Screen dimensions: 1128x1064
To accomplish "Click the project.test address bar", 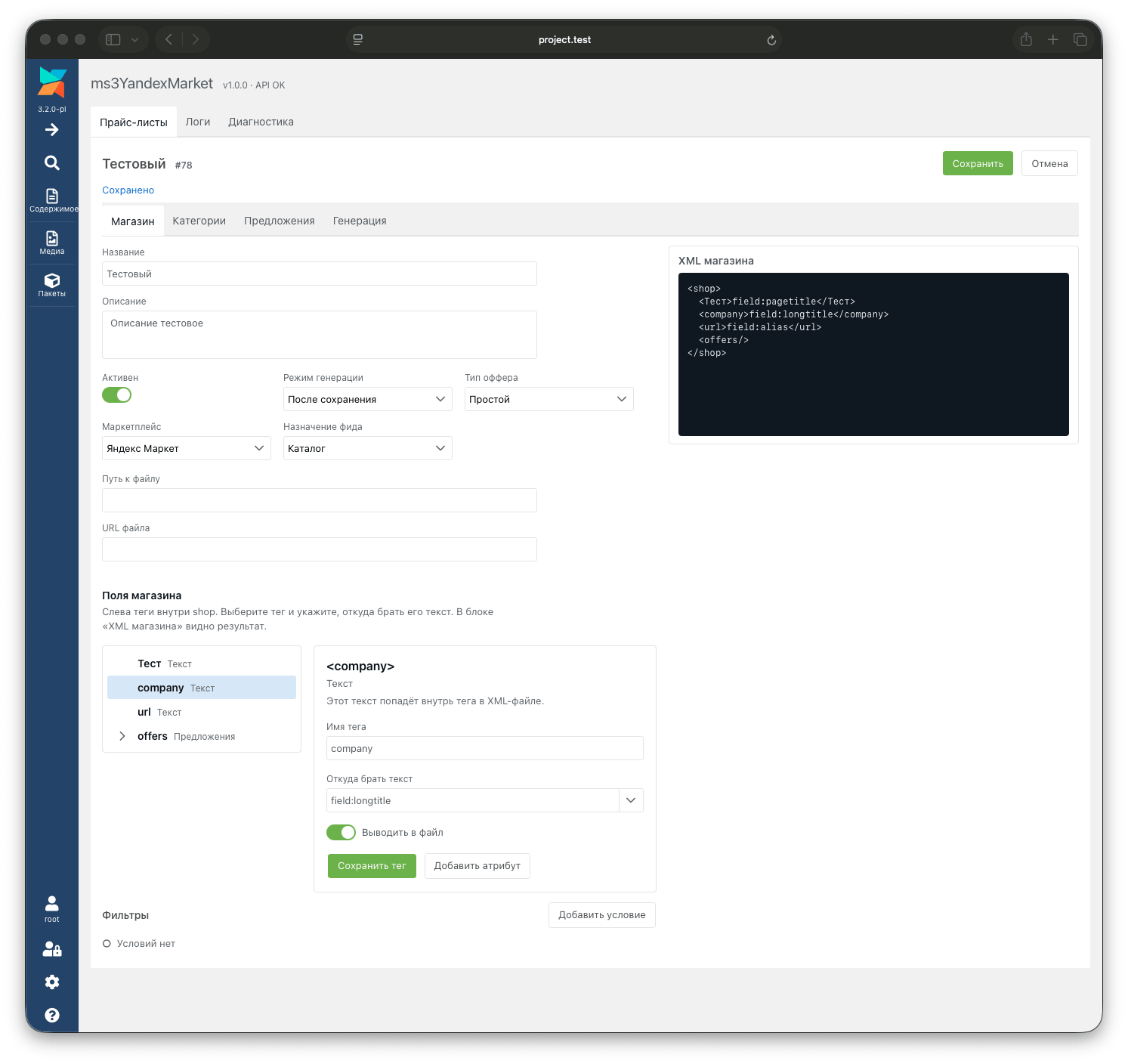I will 564,39.
